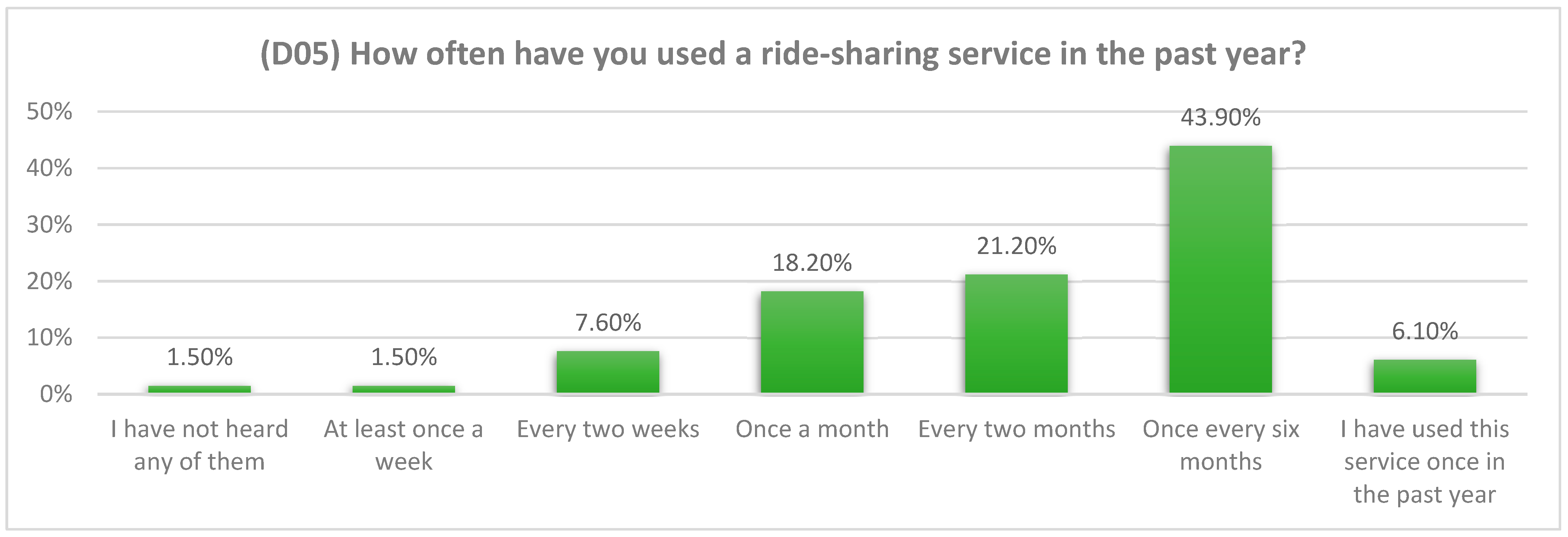Image resolution: width=1568 pixels, height=537 pixels.
Task: Click the 18.20% data label
Action: [812, 263]
